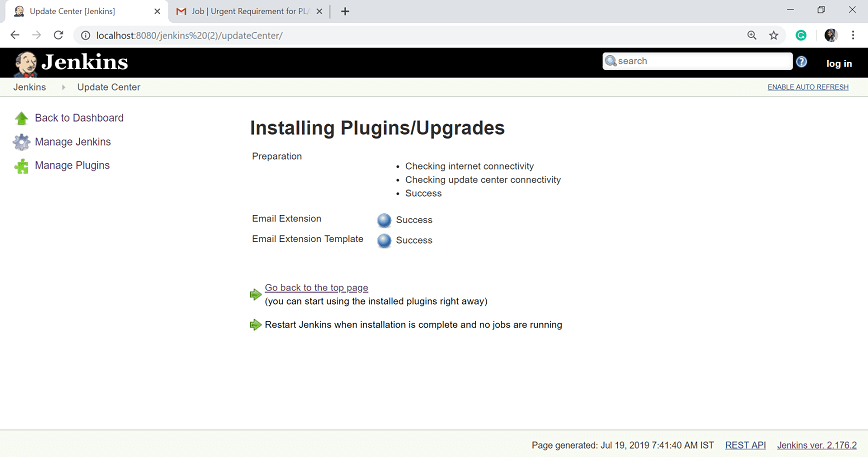Open the Manage Plugins link

(x=72, y=165)
